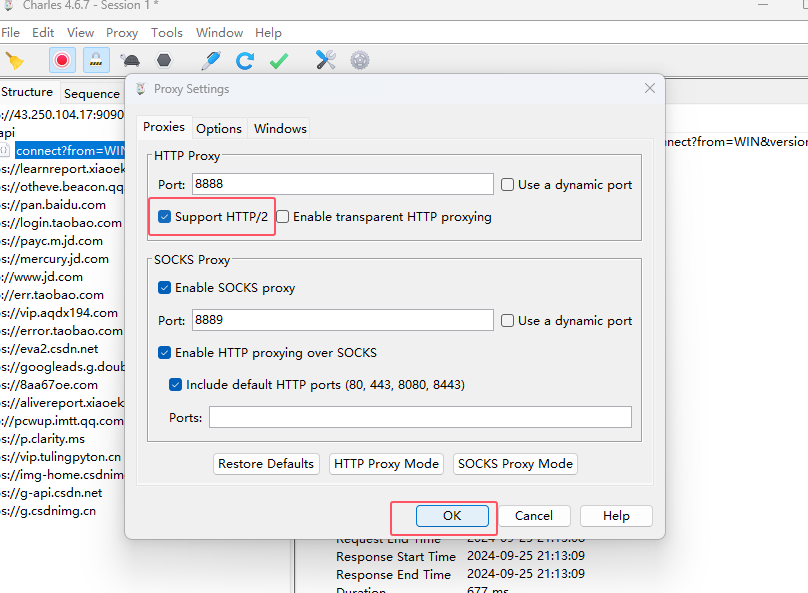Toggle Enable SOCKS proxy checkbox
Screen dimensions: 808x593
pos(164,287)
